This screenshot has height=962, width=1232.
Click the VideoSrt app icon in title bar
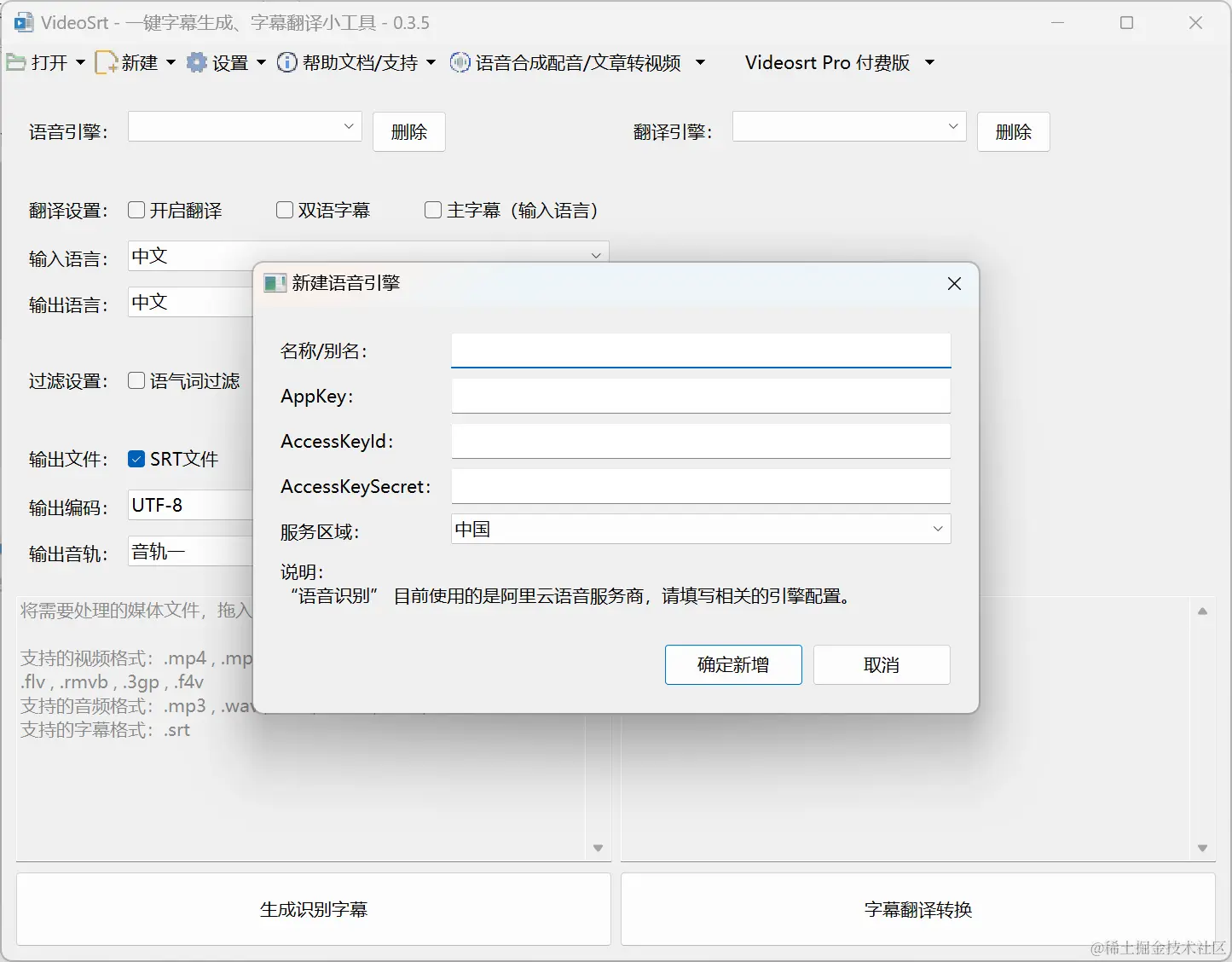pyautogui.click(x=24, y=23)
